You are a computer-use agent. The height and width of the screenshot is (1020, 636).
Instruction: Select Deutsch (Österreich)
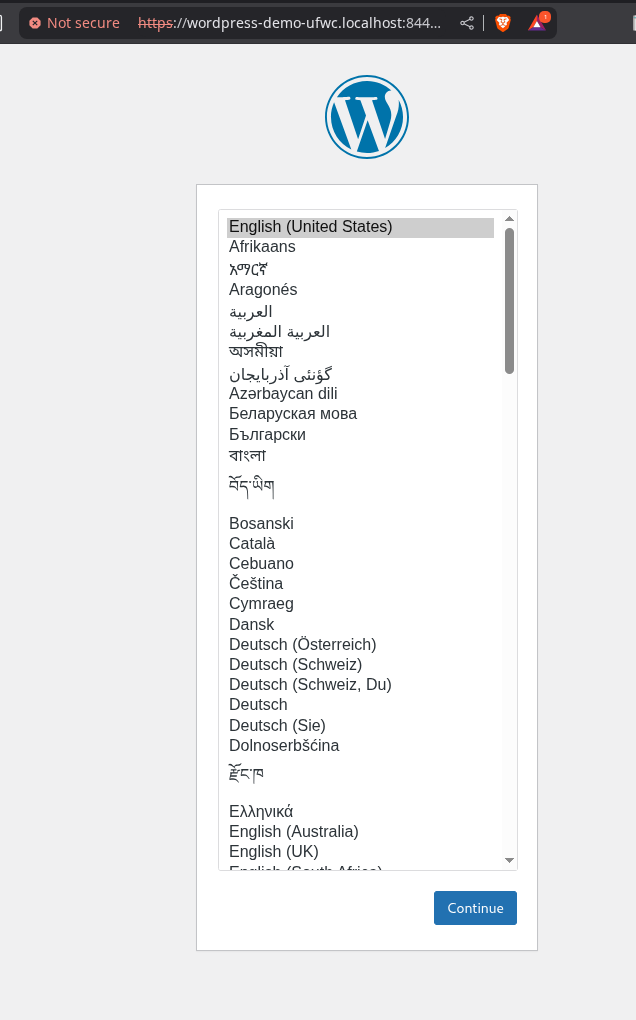(360, 645)
